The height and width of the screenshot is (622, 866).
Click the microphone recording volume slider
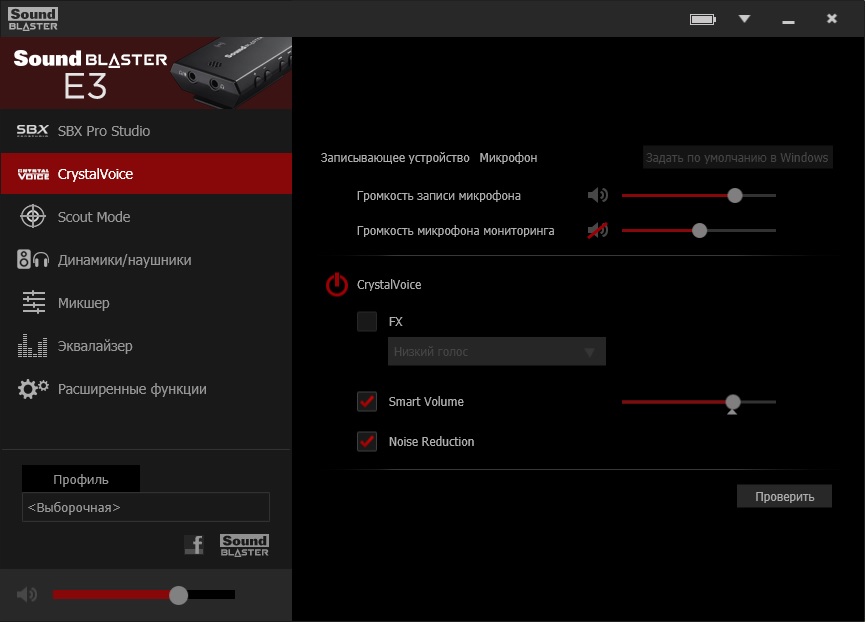(x=699, y=195)
